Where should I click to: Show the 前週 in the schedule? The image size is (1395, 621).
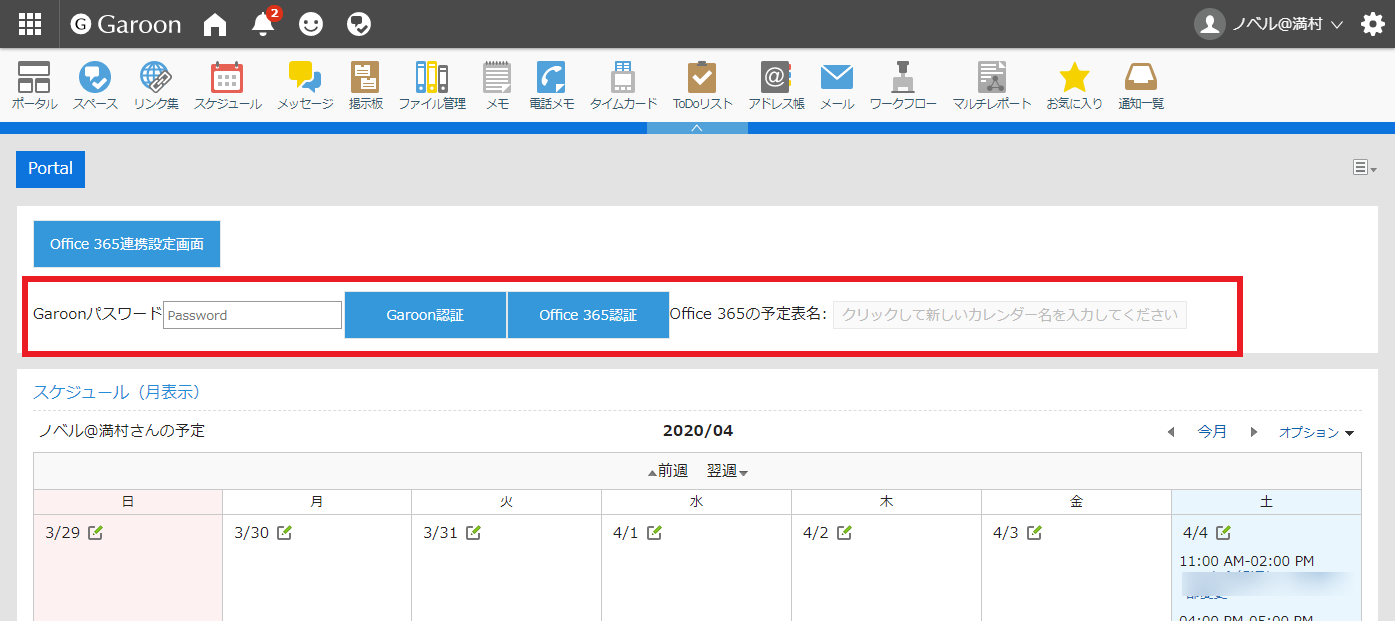[668, 471]
